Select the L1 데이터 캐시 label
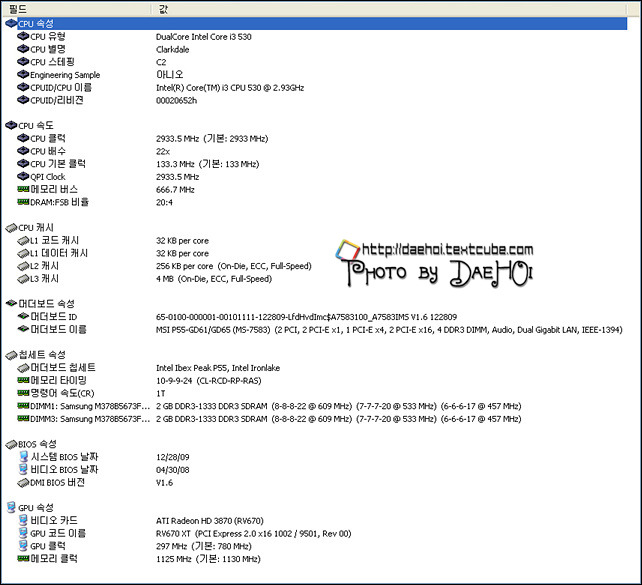The height and width of the screenshot is (585, 642). pos(59,253)
